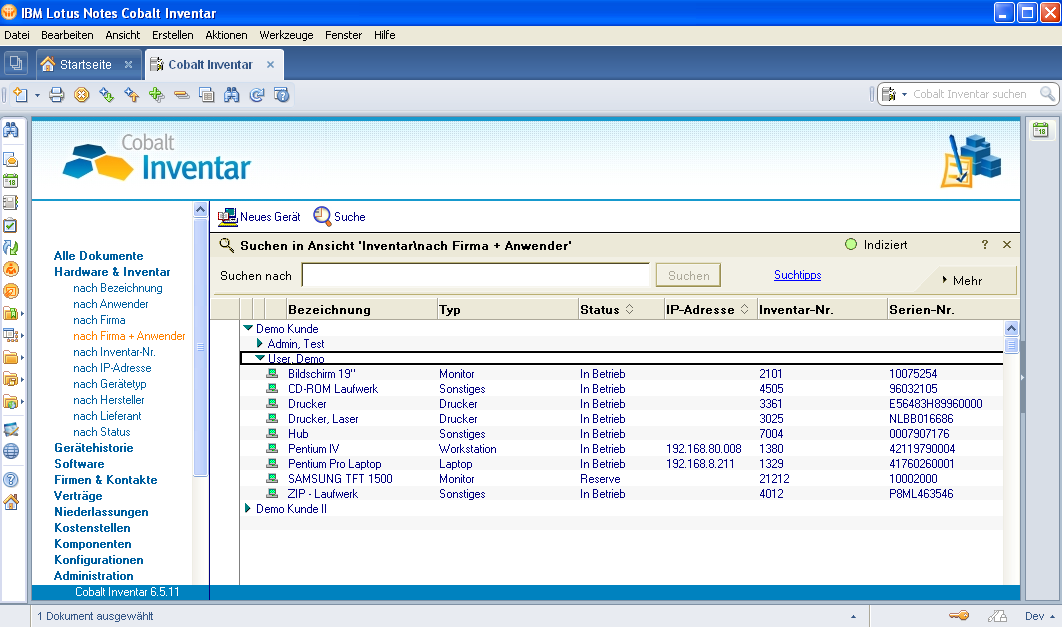
Task: Open the Software navigator entry
Action: pyautogui.click(x=79, y=464)
